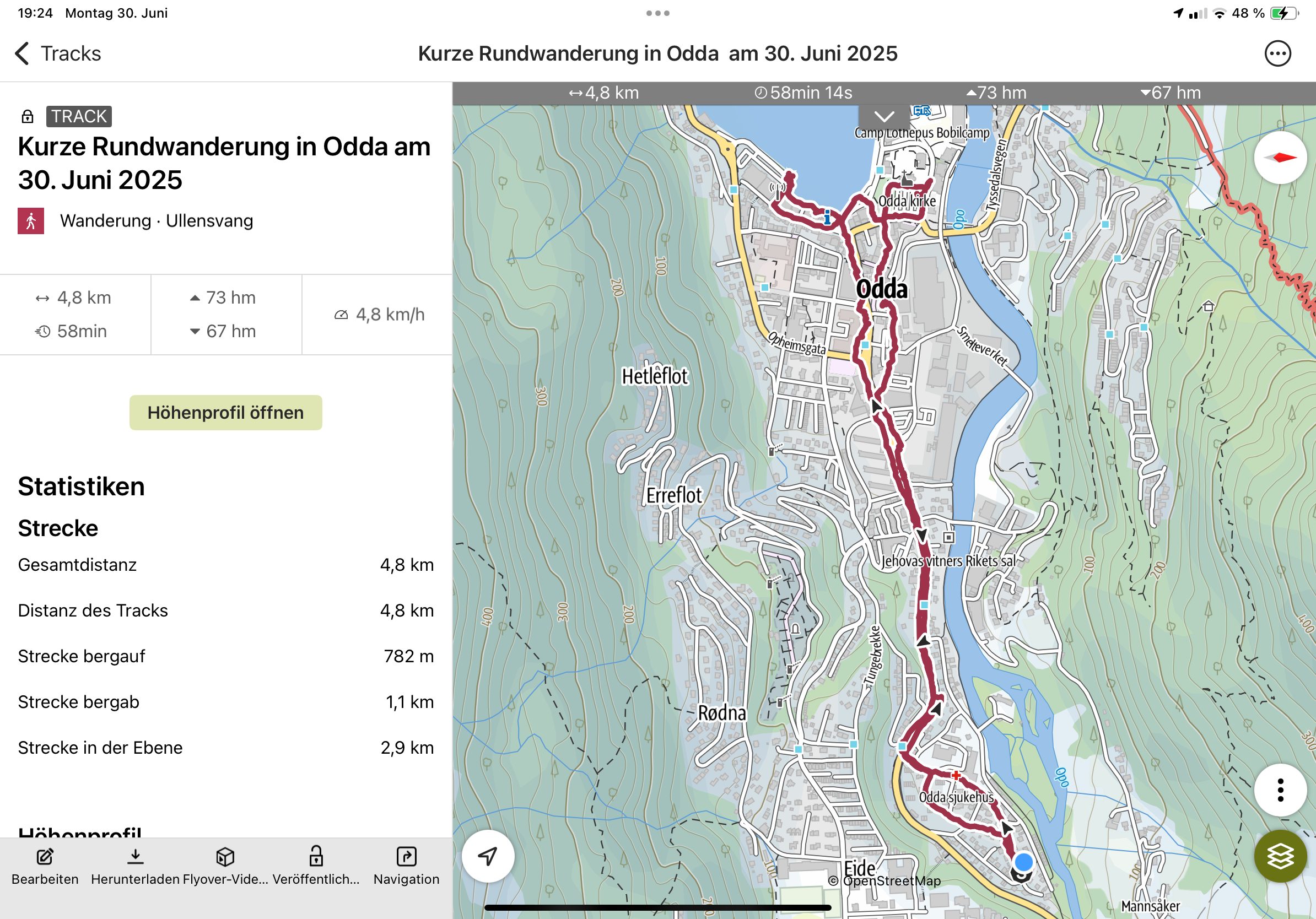Viewport: 1316px width, 919px height.
Task: Tap the Odda town label
Action: tap(882, 289)
